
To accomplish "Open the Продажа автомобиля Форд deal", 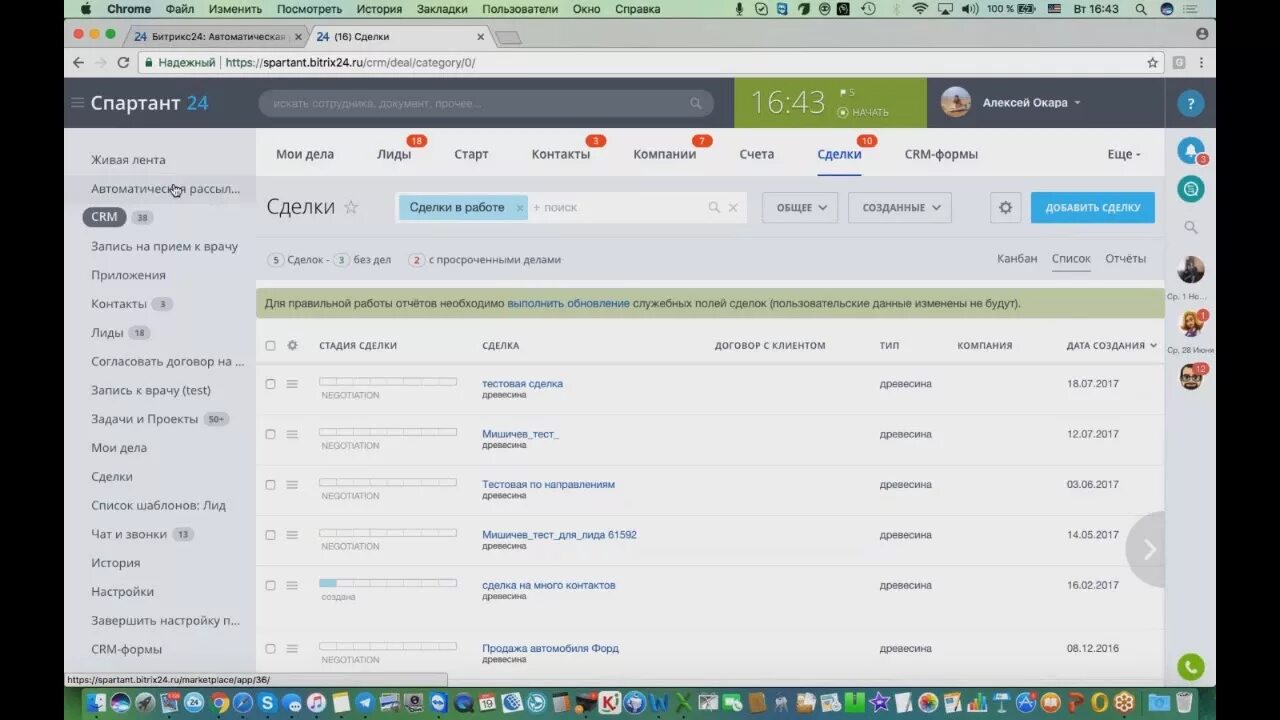I will tap(550, 648).
